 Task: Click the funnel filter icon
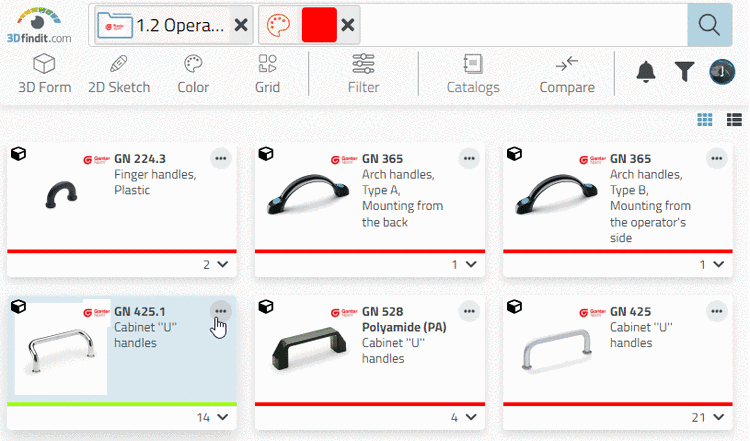point(684,71)
